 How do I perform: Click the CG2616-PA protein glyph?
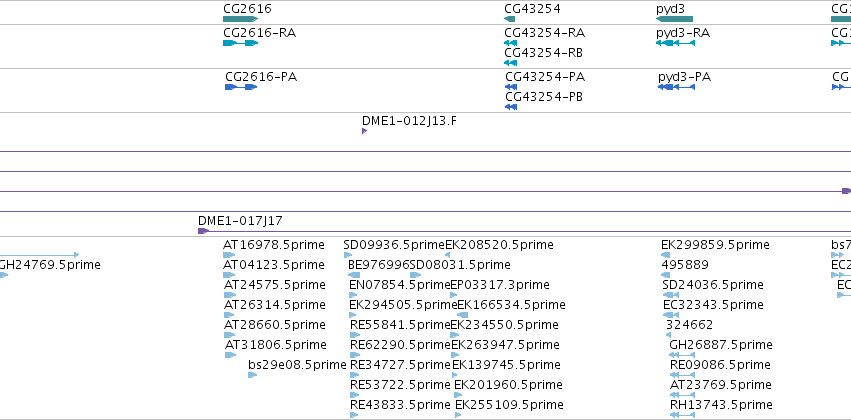[x=241, y=87]
